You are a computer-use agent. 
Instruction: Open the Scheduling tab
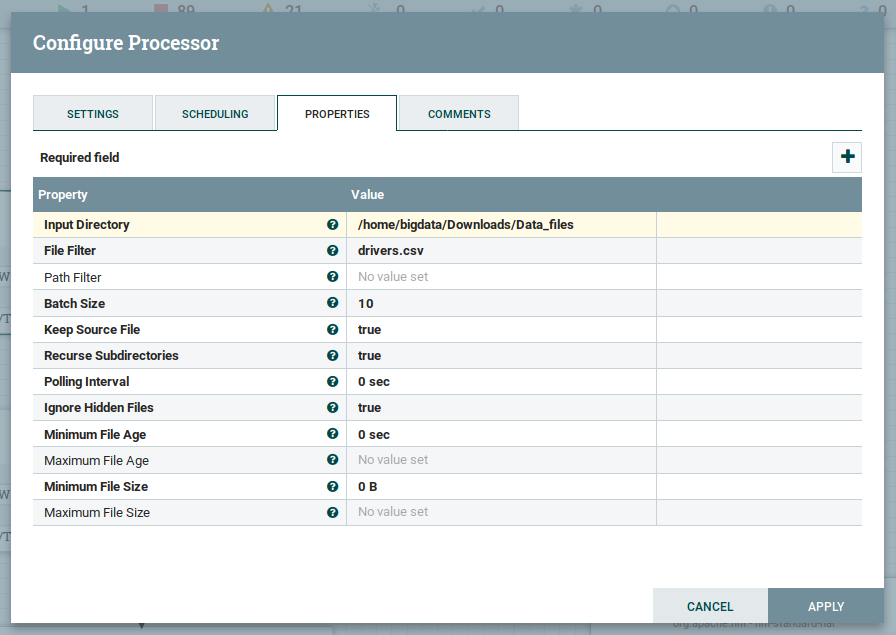coord(215,114)
